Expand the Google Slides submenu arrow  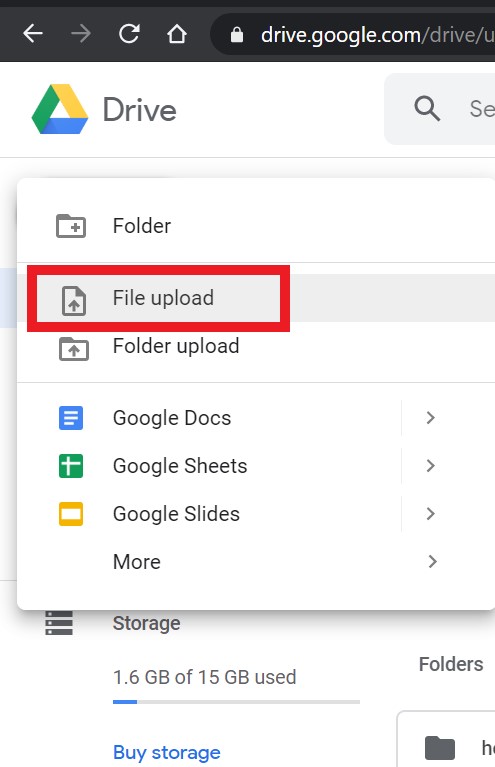[x=430, y=514]
